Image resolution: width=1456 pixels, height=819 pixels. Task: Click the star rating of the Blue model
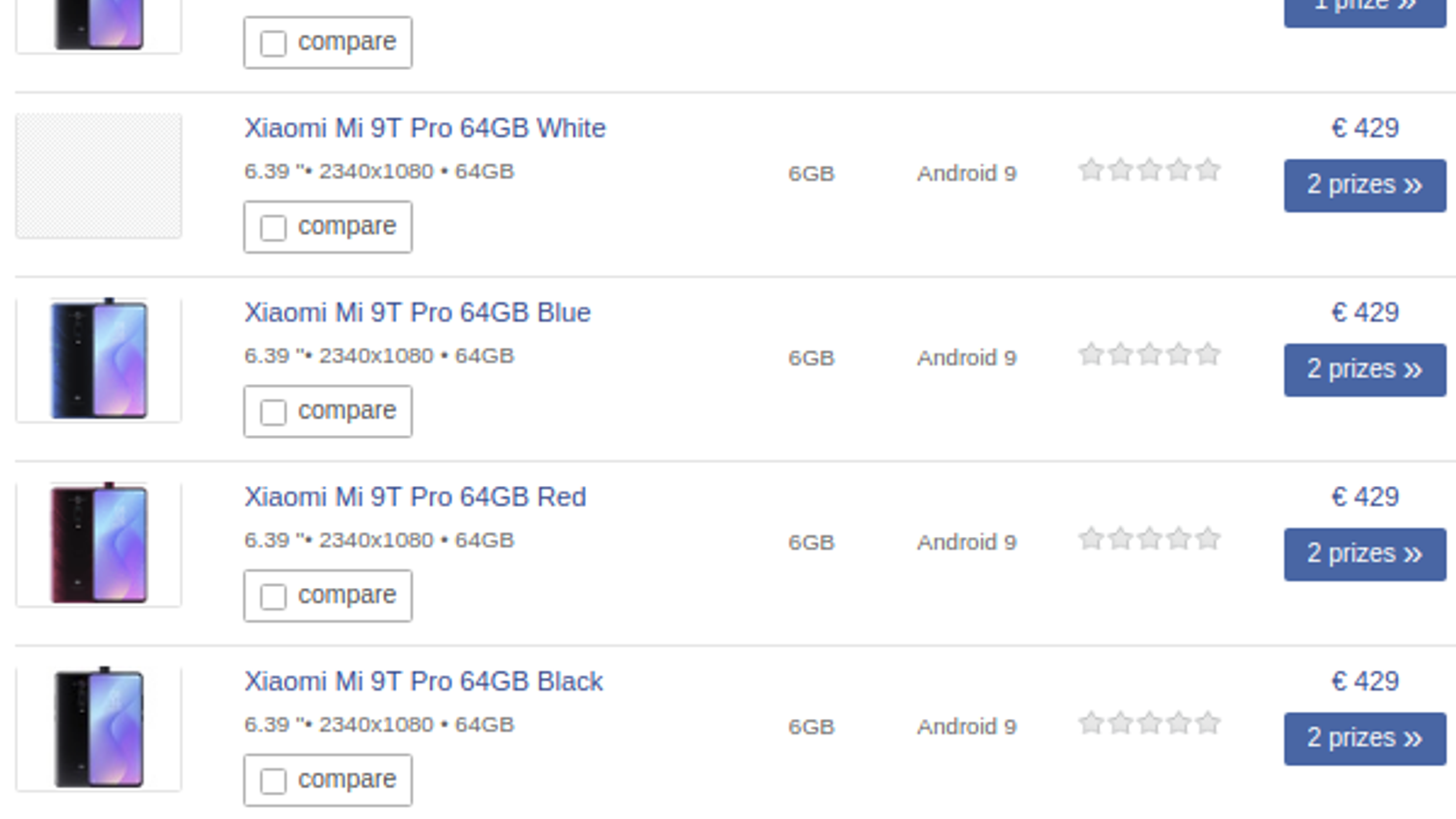pos(1148,355)
